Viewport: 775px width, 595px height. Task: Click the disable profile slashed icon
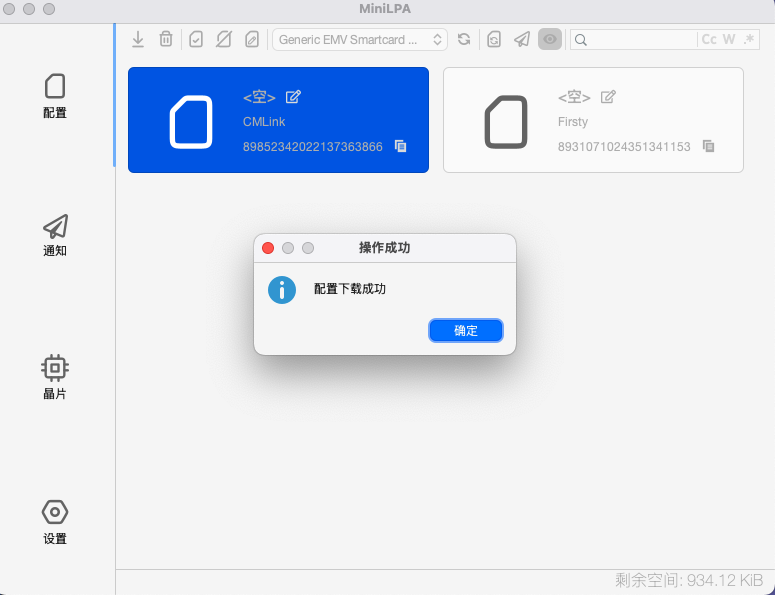(224, 39)
